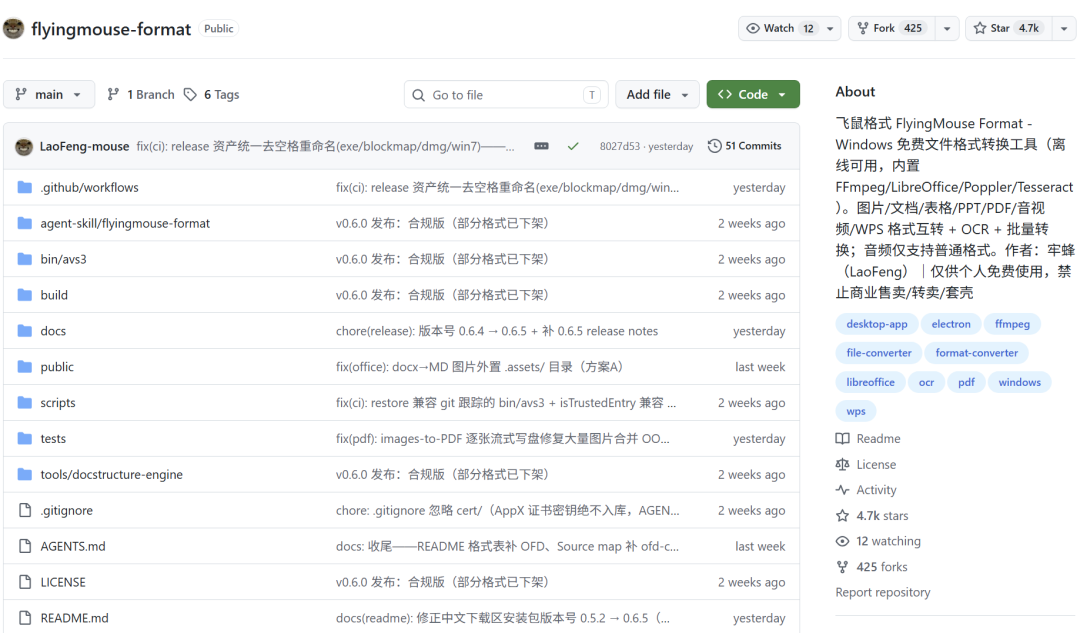This screenshot has width=1080, height=633.
Task: Click the Report repository link
Action: click(882, 592)
